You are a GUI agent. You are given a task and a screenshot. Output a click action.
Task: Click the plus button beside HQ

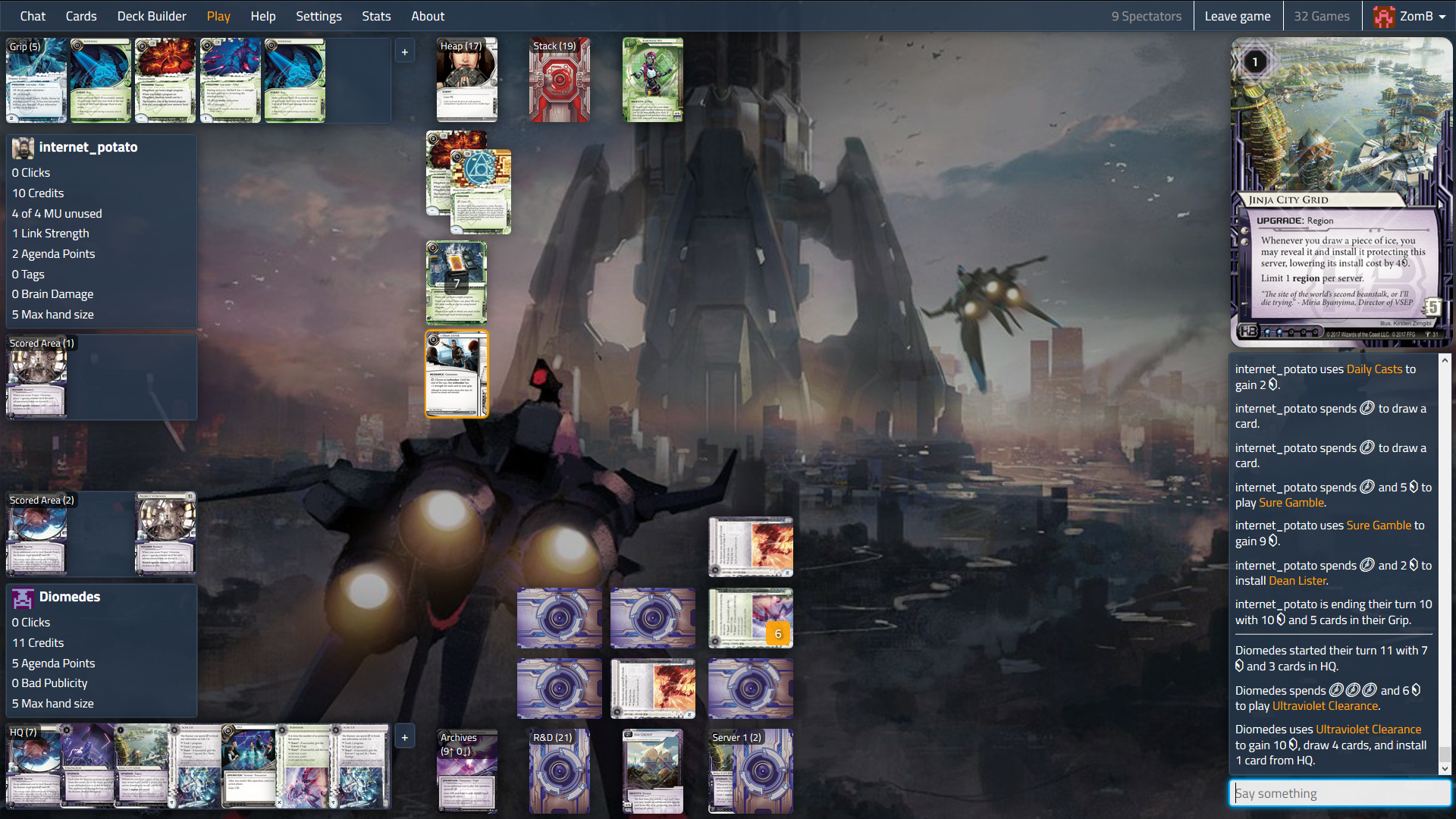[405, 737]
